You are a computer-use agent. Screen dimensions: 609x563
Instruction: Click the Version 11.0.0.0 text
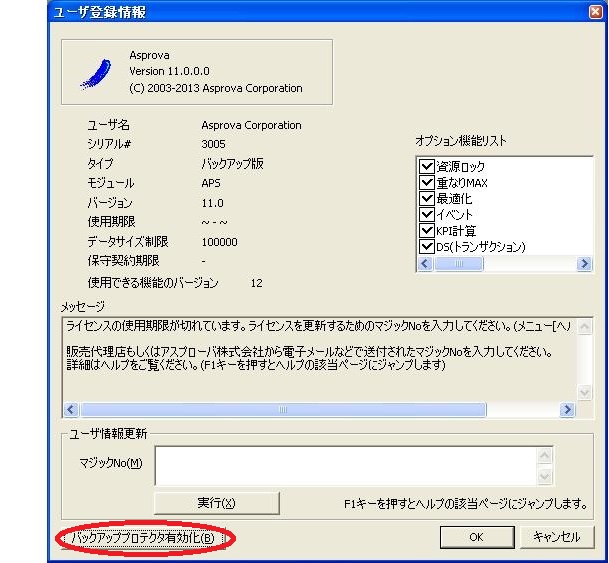tap(169, 71)
